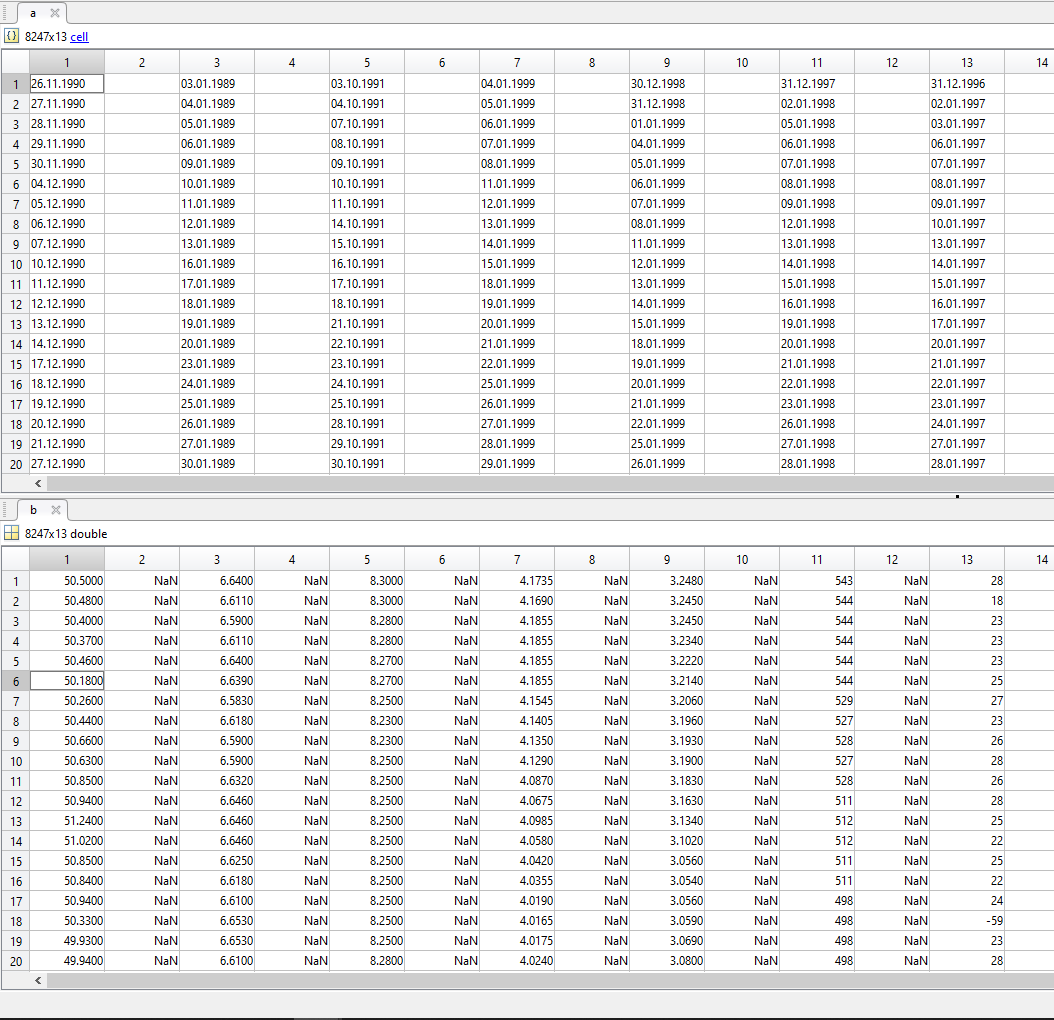Select column 11 header in table b

tap(817, 559)
